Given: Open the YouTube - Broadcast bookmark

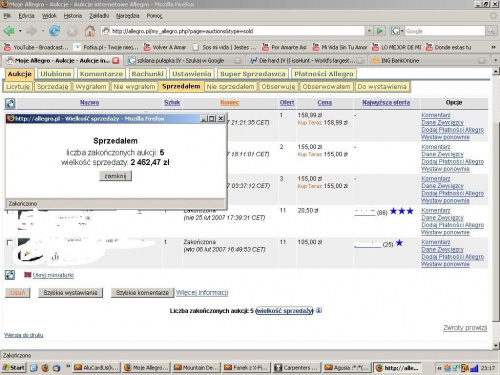Looking at the screenshot, I should coord(36,47).
